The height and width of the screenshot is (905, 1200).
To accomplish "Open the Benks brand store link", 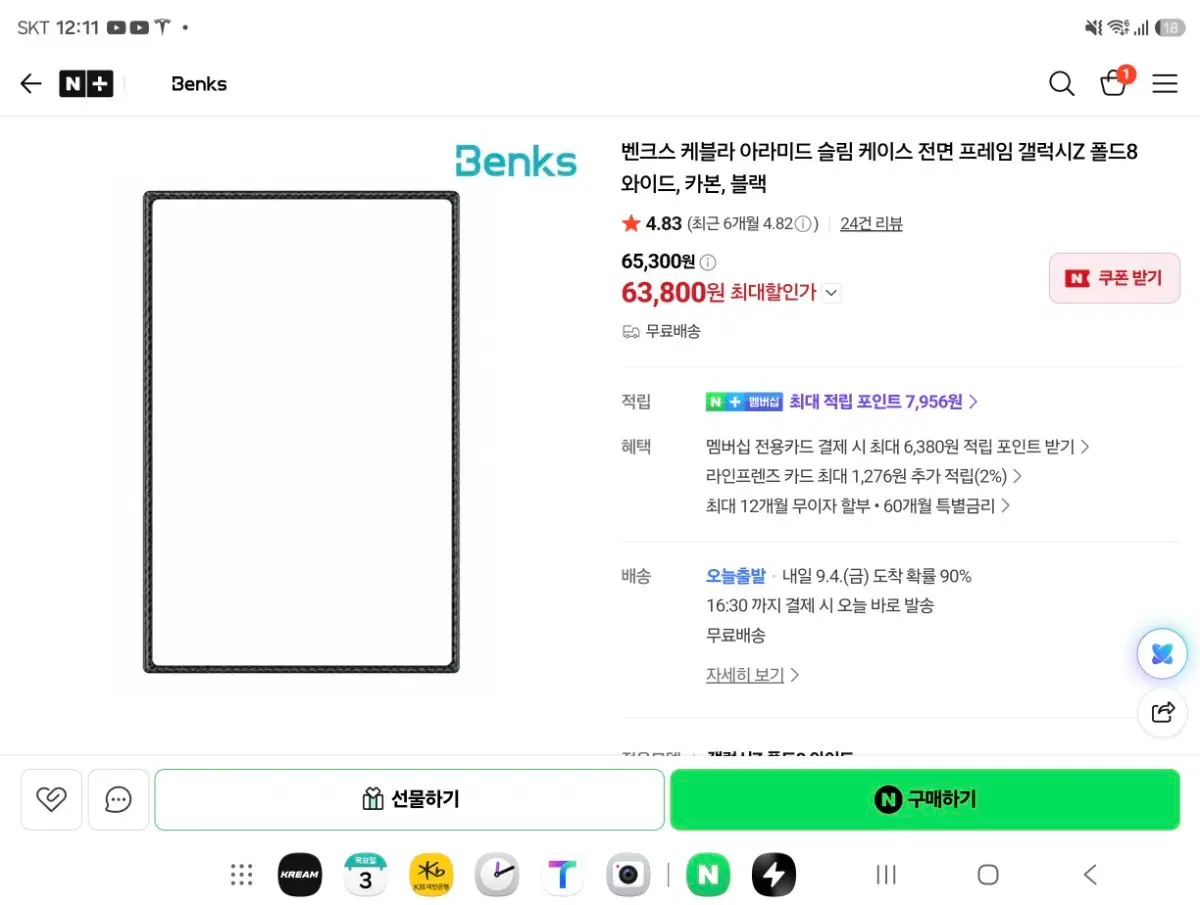I will [199, 84].
